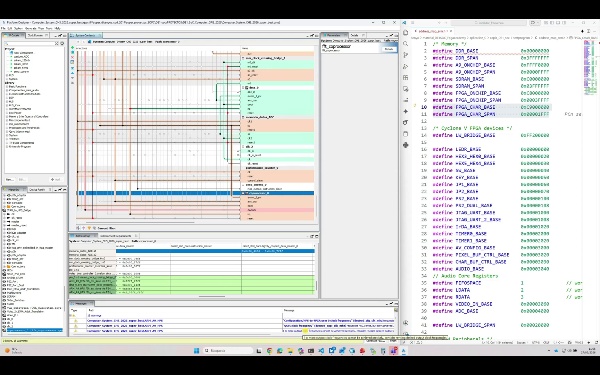Switch to Parameters tab
Image resolution: width=600 pixels, height=375 pixels.
pos(334,35)
